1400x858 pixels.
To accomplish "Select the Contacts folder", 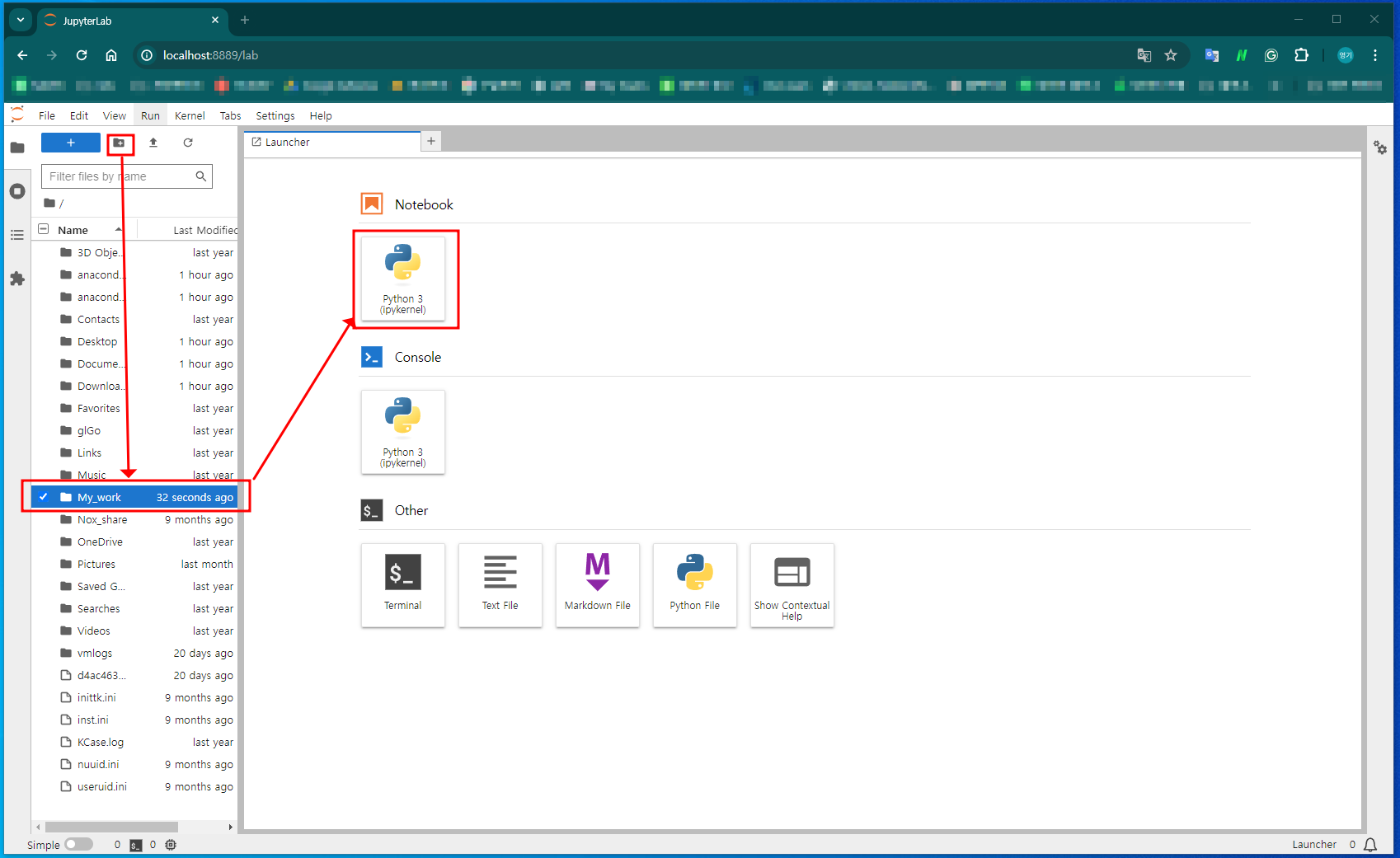I will [135, 319].
